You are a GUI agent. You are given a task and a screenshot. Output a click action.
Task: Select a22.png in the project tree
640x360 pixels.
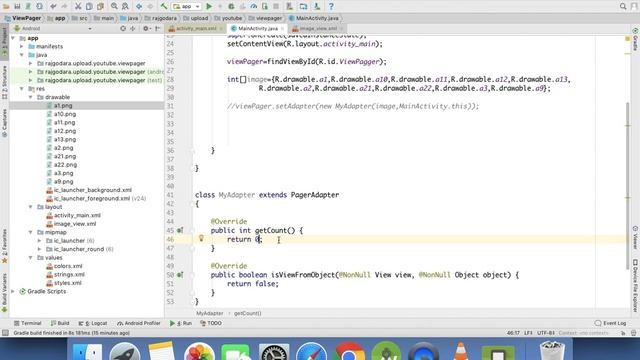click(x=65, y=165)
